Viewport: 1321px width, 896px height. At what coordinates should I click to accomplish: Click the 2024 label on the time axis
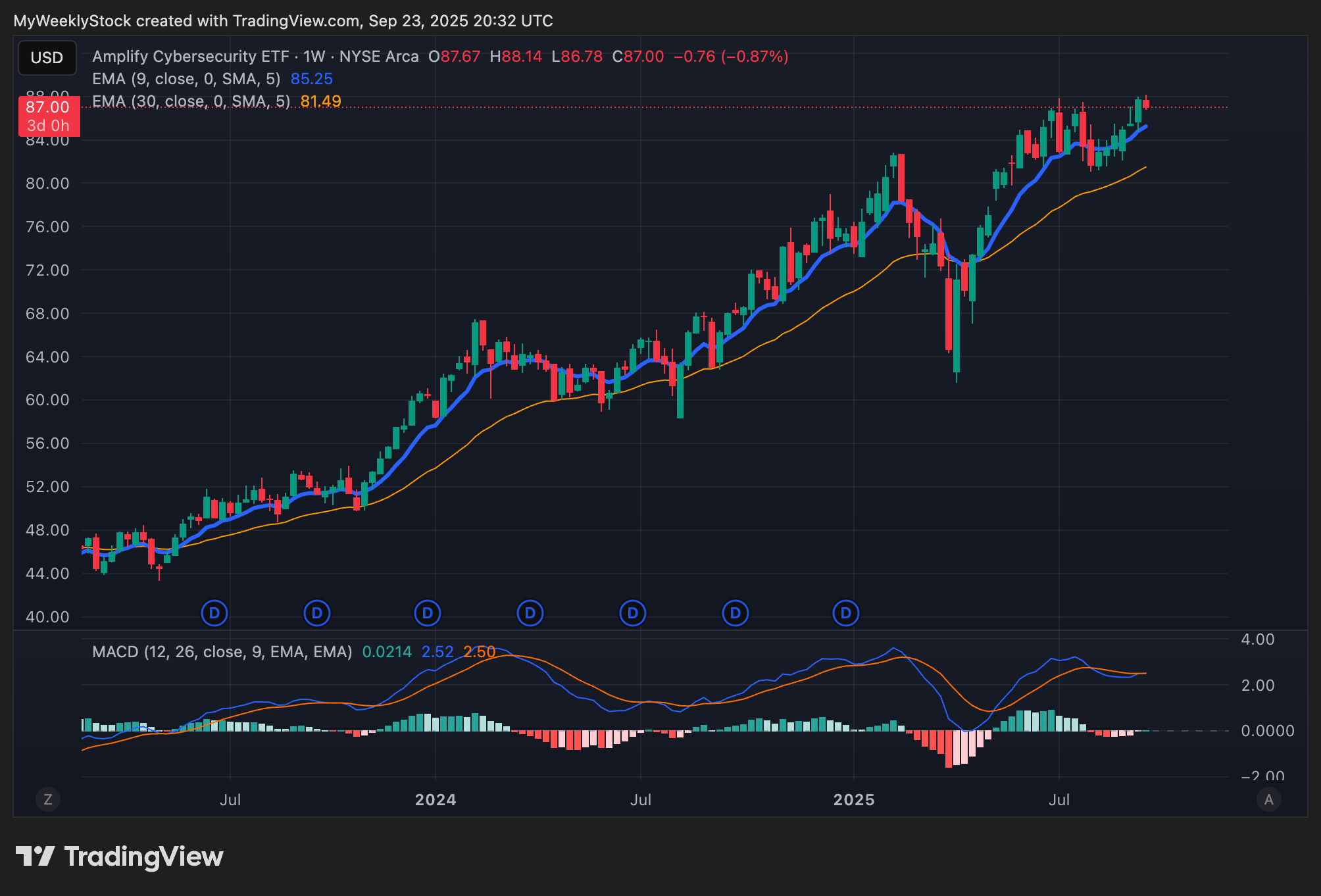click(x=435, y=800)
